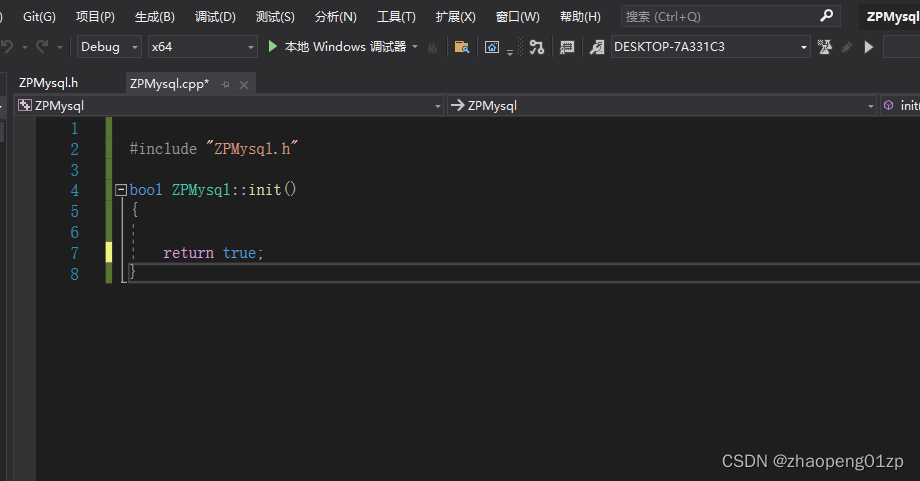This screenshot has width=920, height=481.
Task: Open the Debug configuration dropdown
Action: pos(109,46)
